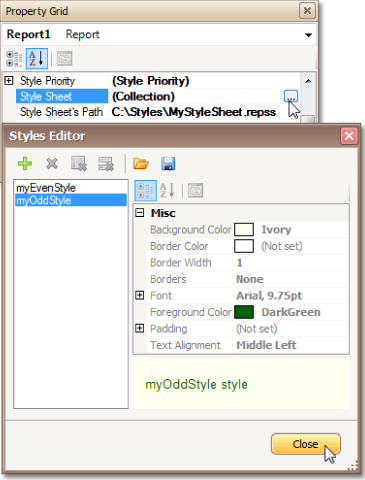The image size is (365, 480).
Task: Select myEvenStyle in the styles list
Action: (x=46, y=188)
